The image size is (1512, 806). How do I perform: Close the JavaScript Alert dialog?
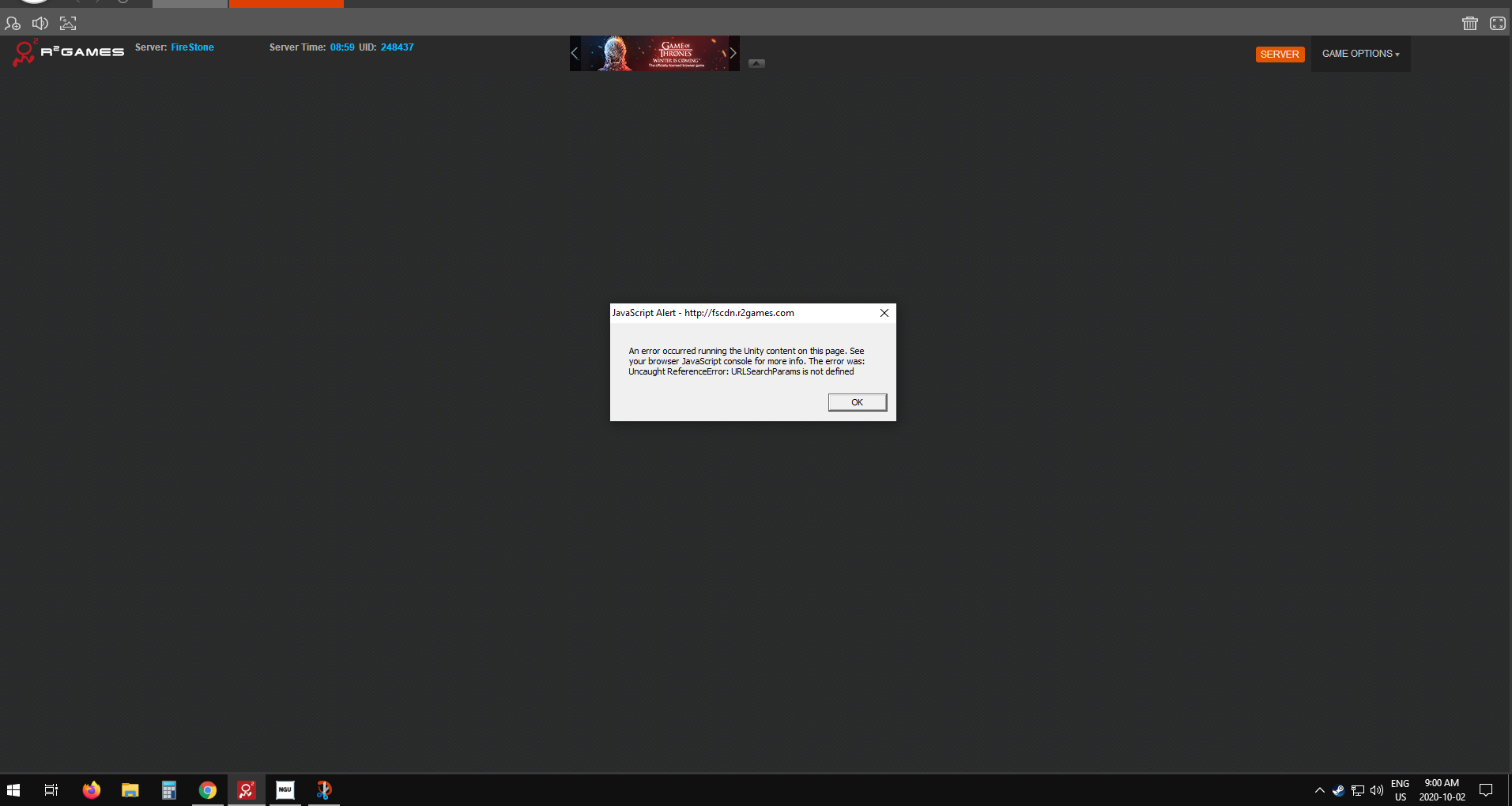click(884, 313)
